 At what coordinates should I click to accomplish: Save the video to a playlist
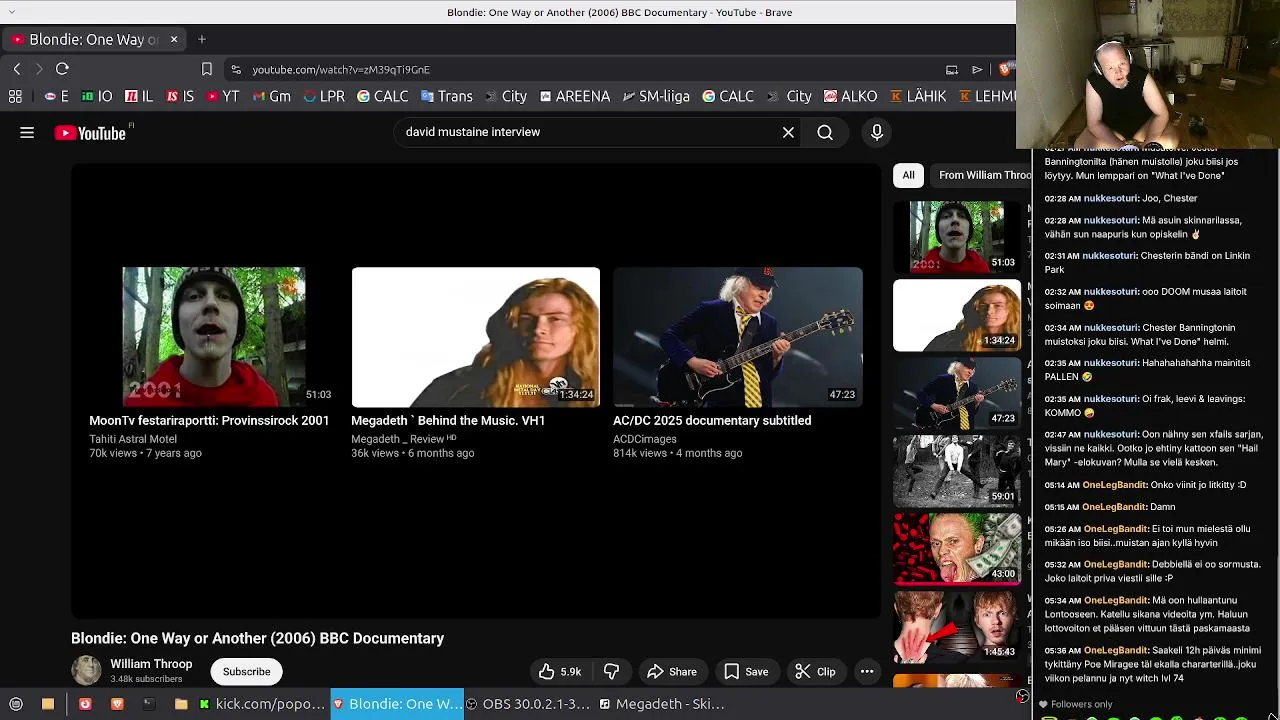[x=746, y=672]
